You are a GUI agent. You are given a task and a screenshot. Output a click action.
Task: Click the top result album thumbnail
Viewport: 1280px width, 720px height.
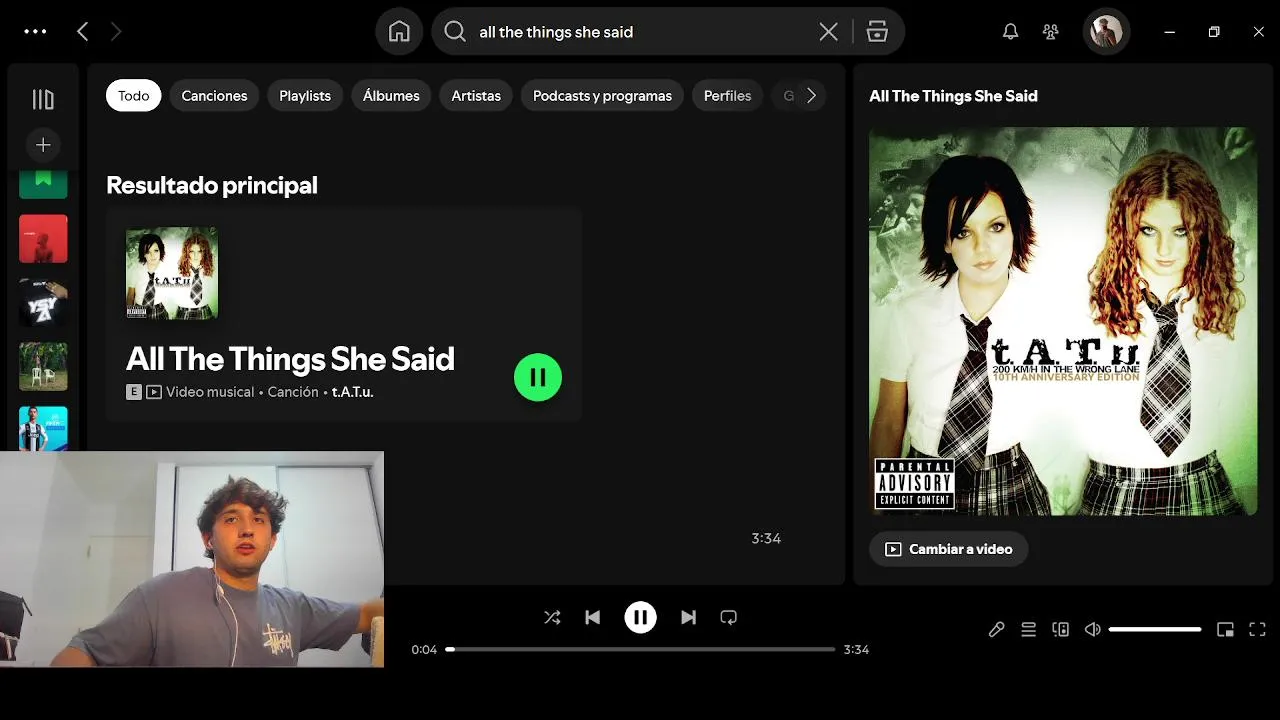[x=172, y=274]
